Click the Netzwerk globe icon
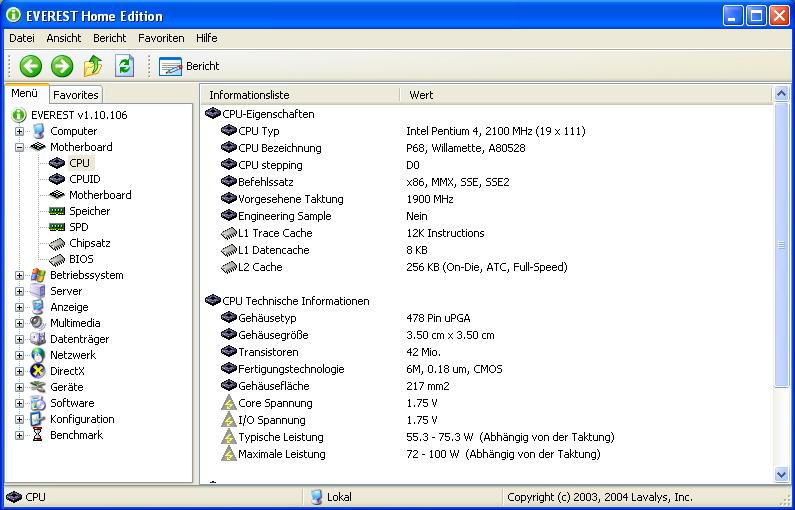795x510 pixels. coord(38,355)
